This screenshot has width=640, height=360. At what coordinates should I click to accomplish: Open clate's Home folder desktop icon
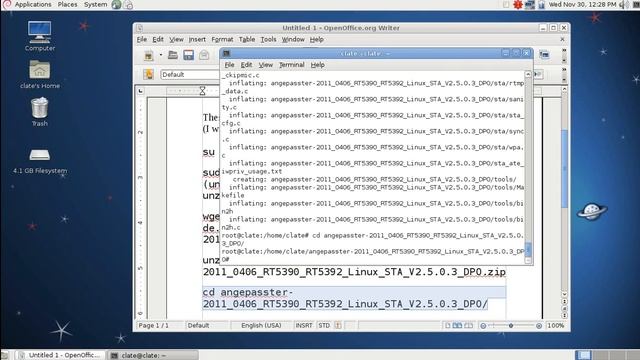click(40, 74)
